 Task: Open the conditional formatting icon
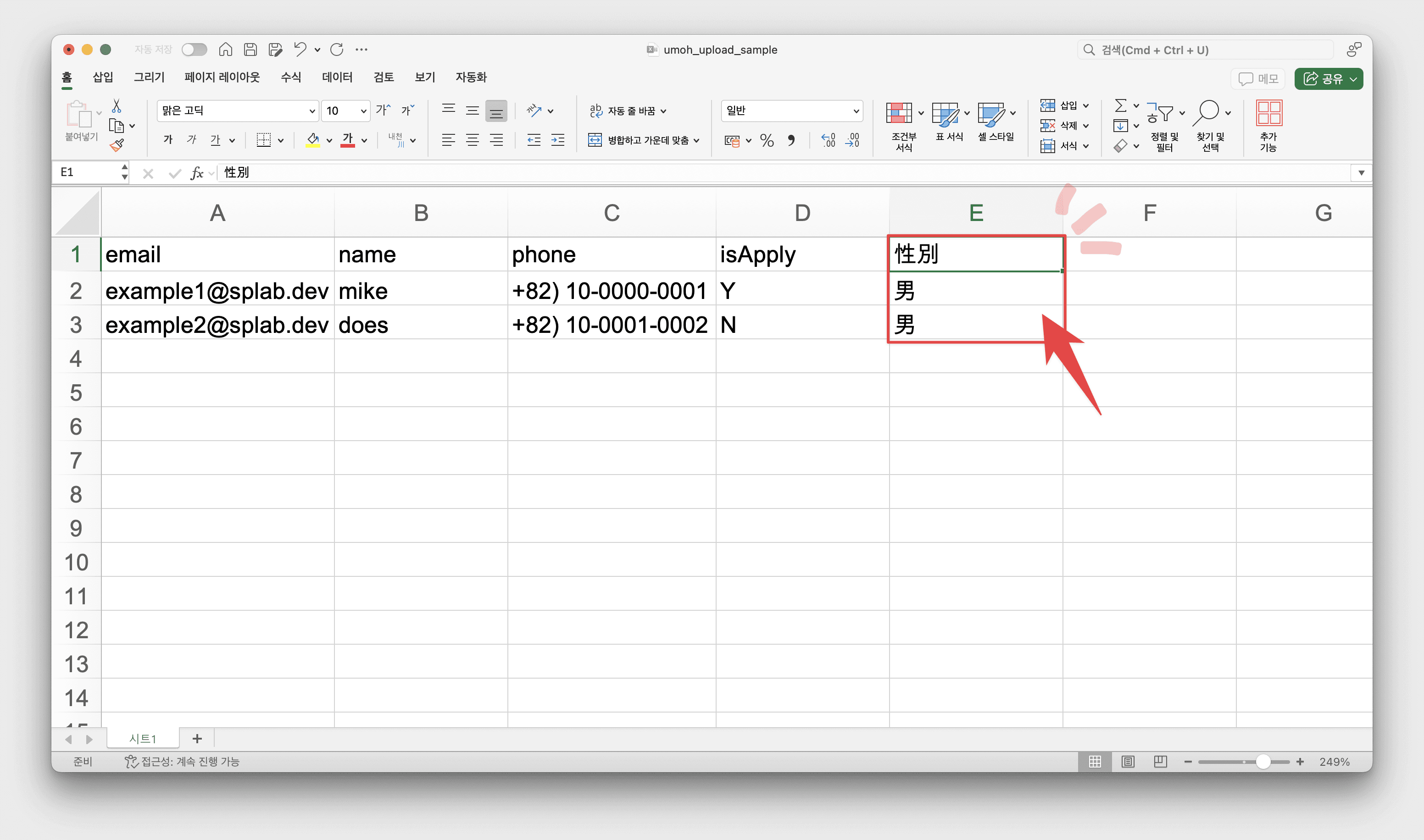899,113
